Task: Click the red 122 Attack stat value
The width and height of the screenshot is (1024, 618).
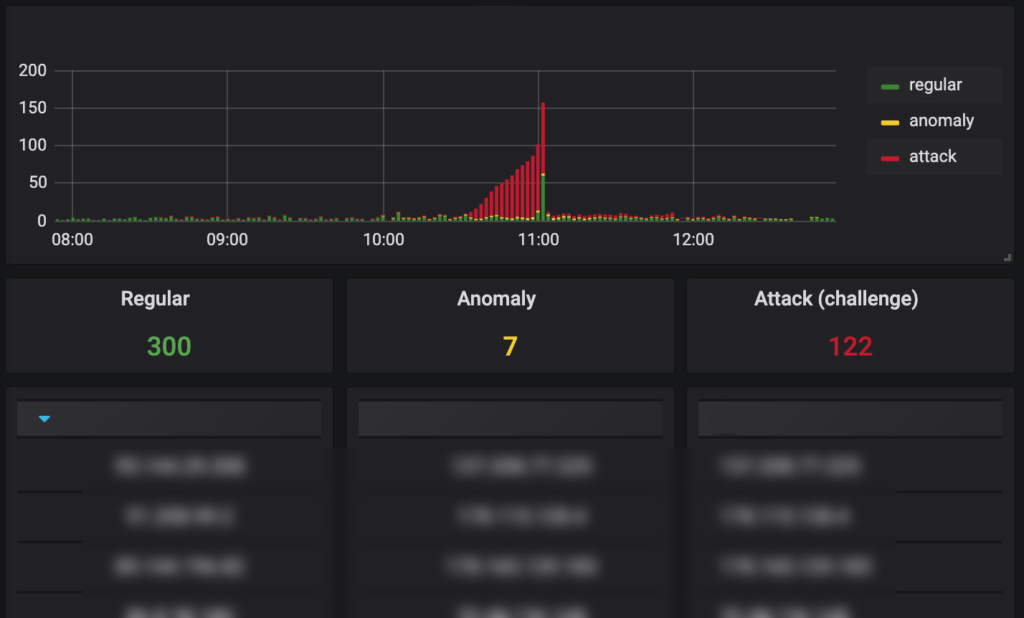Action: point(850,346)
